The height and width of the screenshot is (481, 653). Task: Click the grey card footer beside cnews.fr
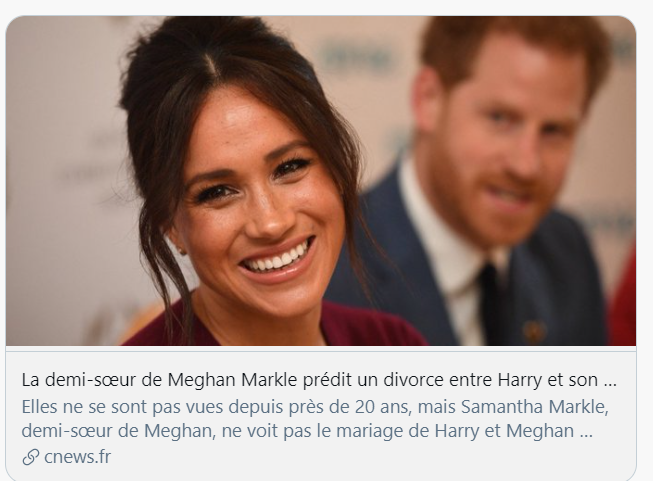(x=373, y=457)
